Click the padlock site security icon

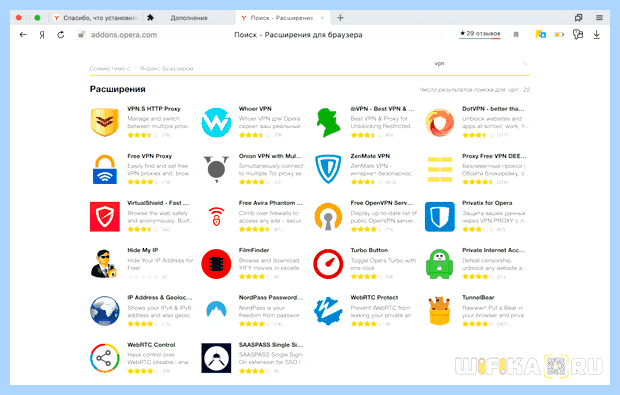coord(81,35)
